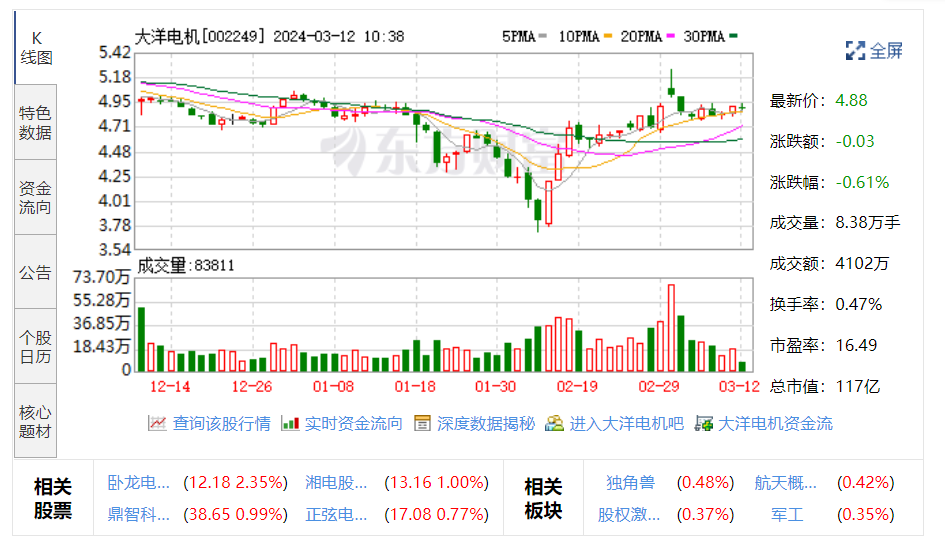Click the 最新价 value 4.88
This screenshot has height=556, width=945.
852,100
